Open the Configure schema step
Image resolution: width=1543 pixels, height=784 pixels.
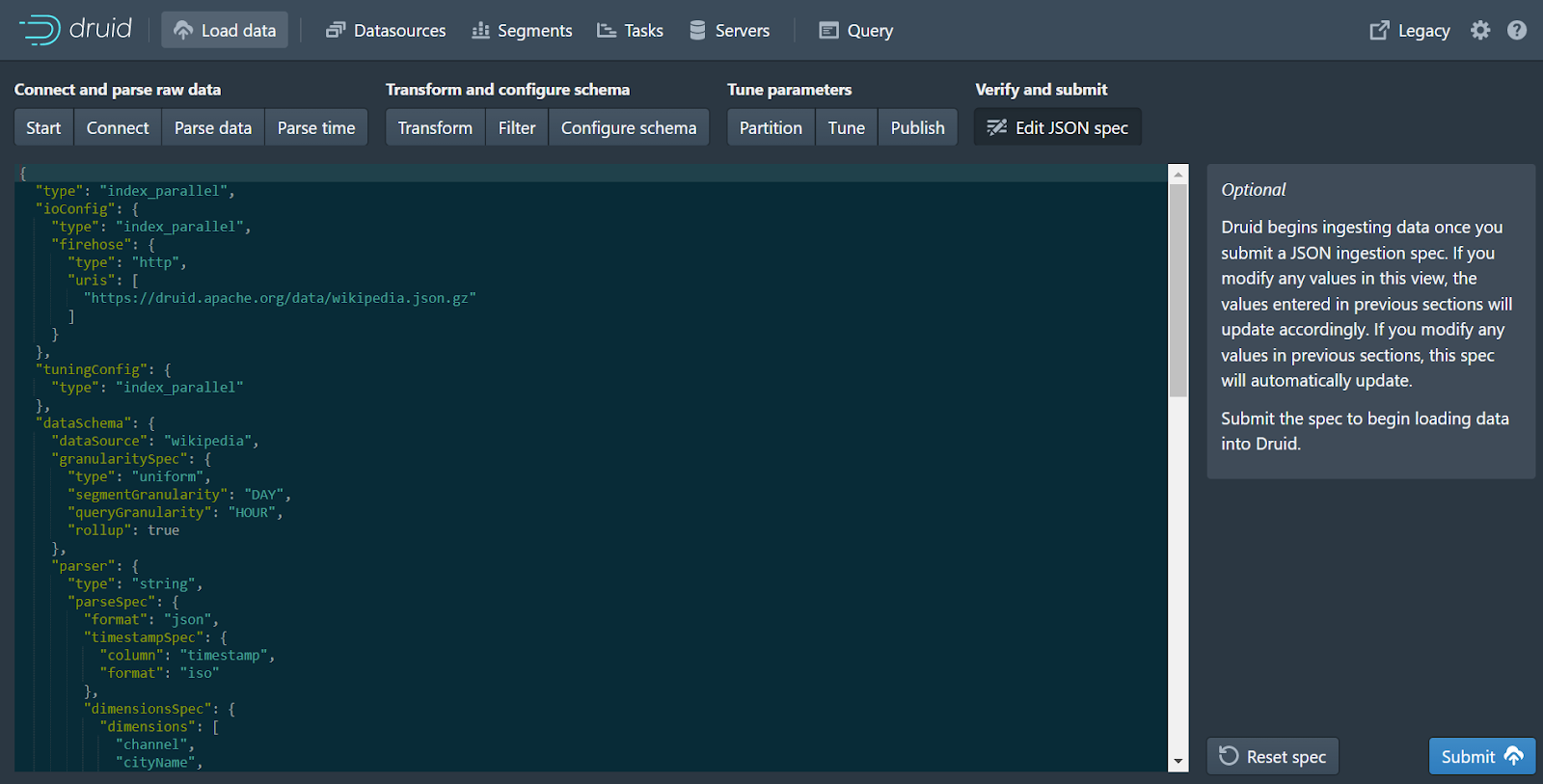629,128
